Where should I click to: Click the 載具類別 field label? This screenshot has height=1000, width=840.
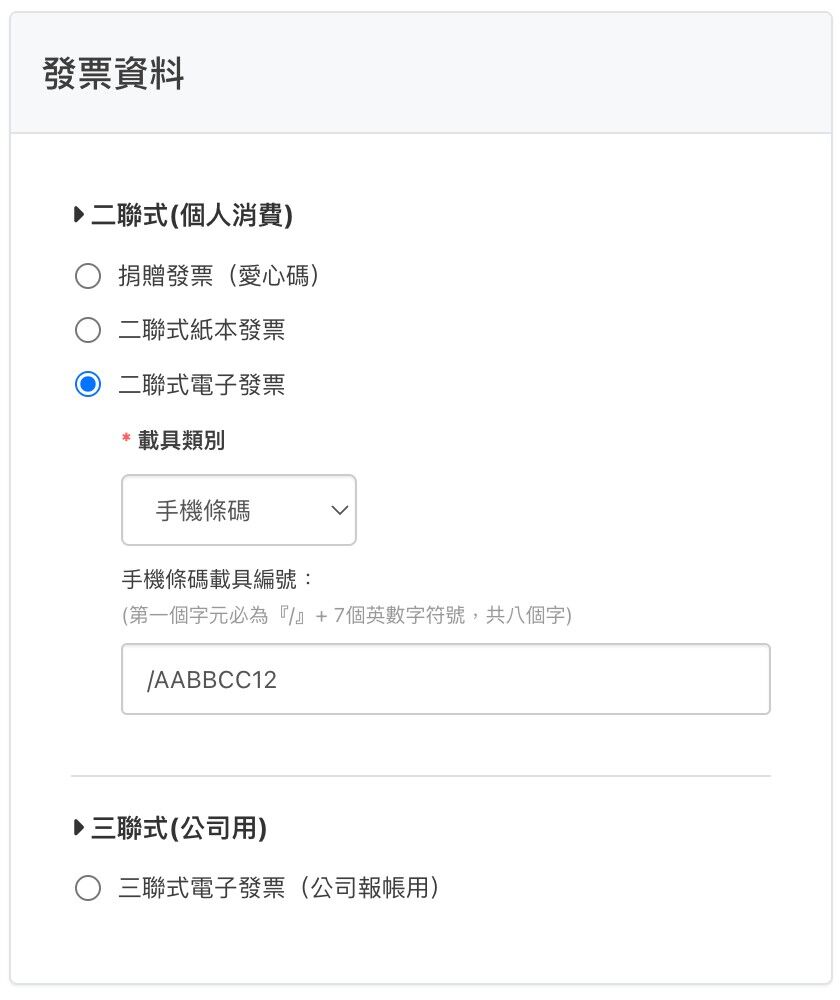[x=181, y=440]
